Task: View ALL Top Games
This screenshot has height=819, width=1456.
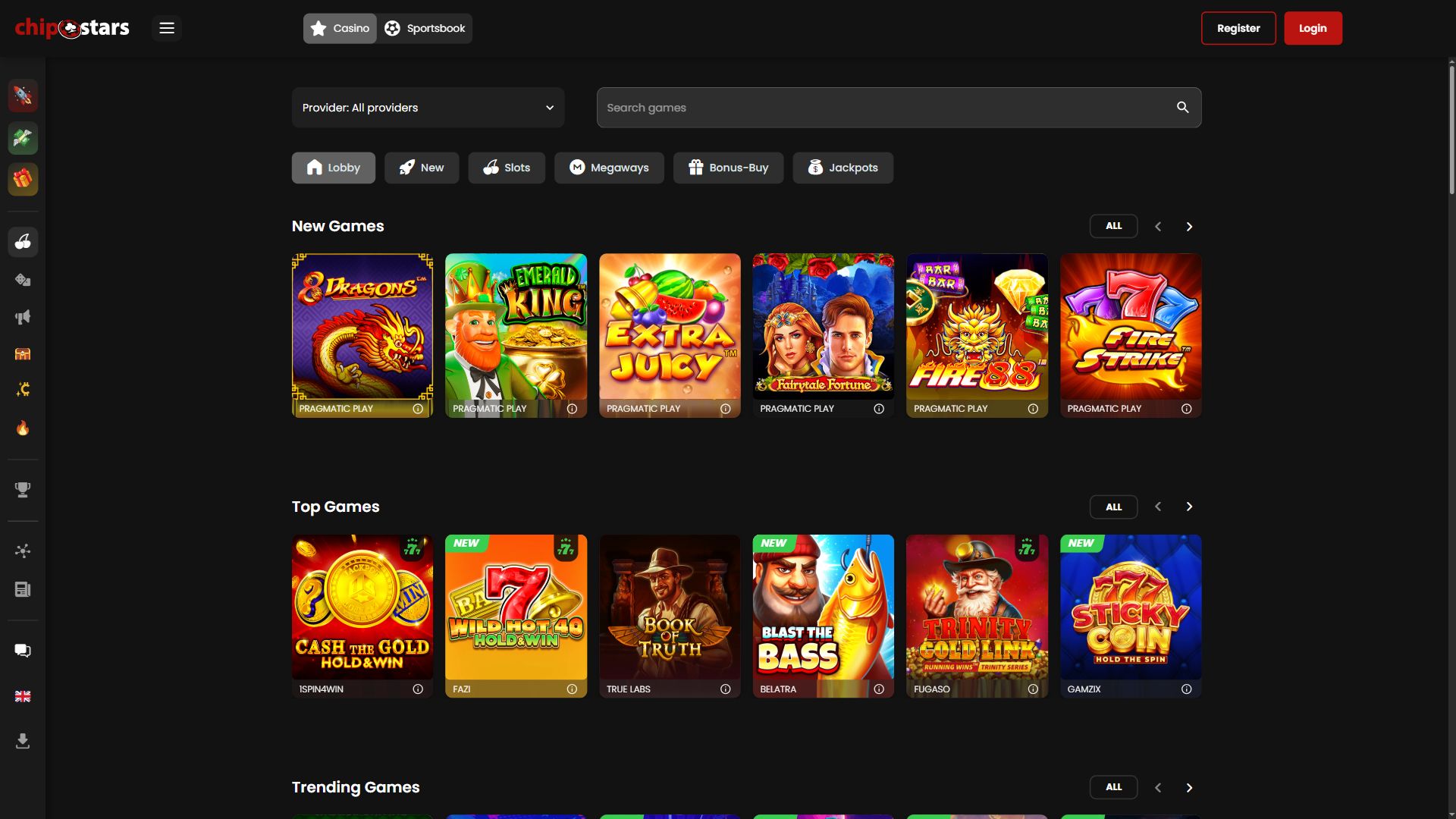Action: (1113, 507)
